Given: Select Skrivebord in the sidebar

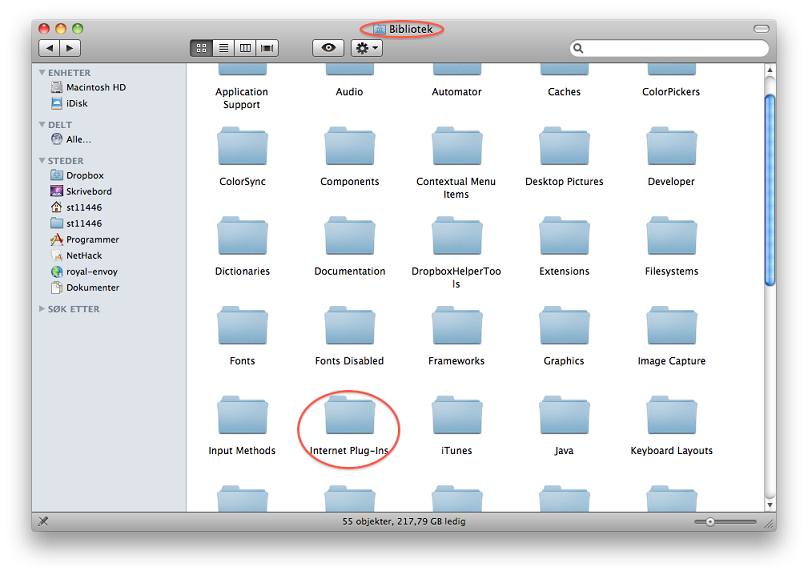Looking at the screenshot, I should click(88, 192).
